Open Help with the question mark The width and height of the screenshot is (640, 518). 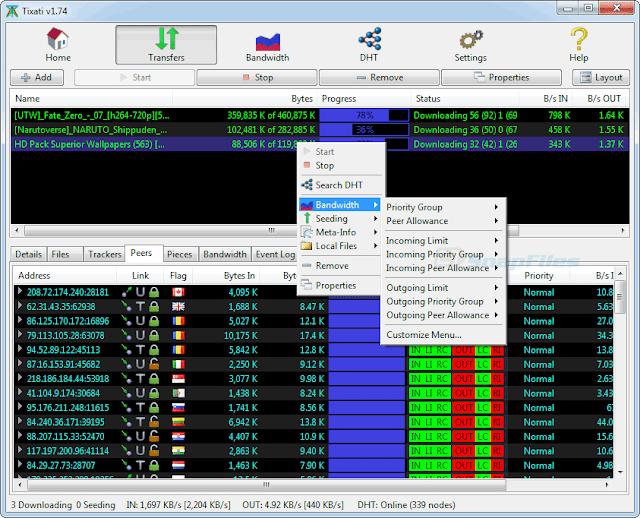[579, 45]
